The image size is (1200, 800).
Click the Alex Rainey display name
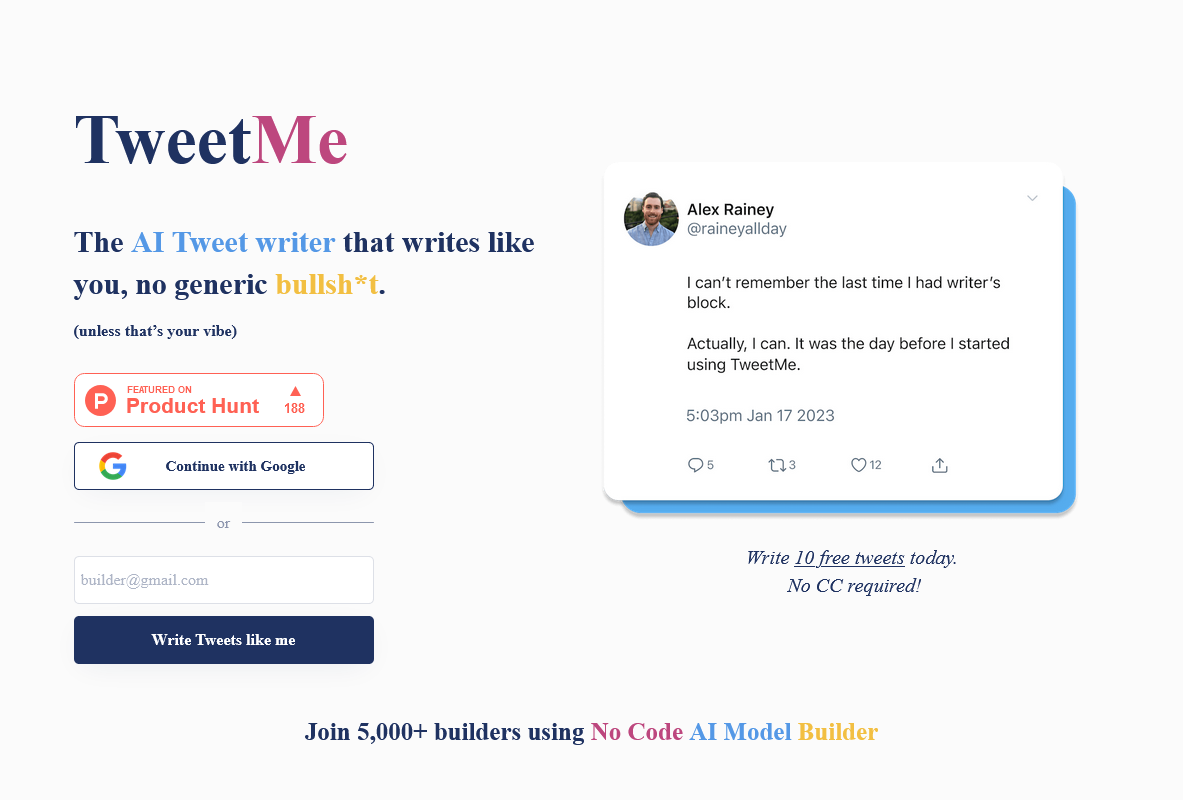click(730, 209)
